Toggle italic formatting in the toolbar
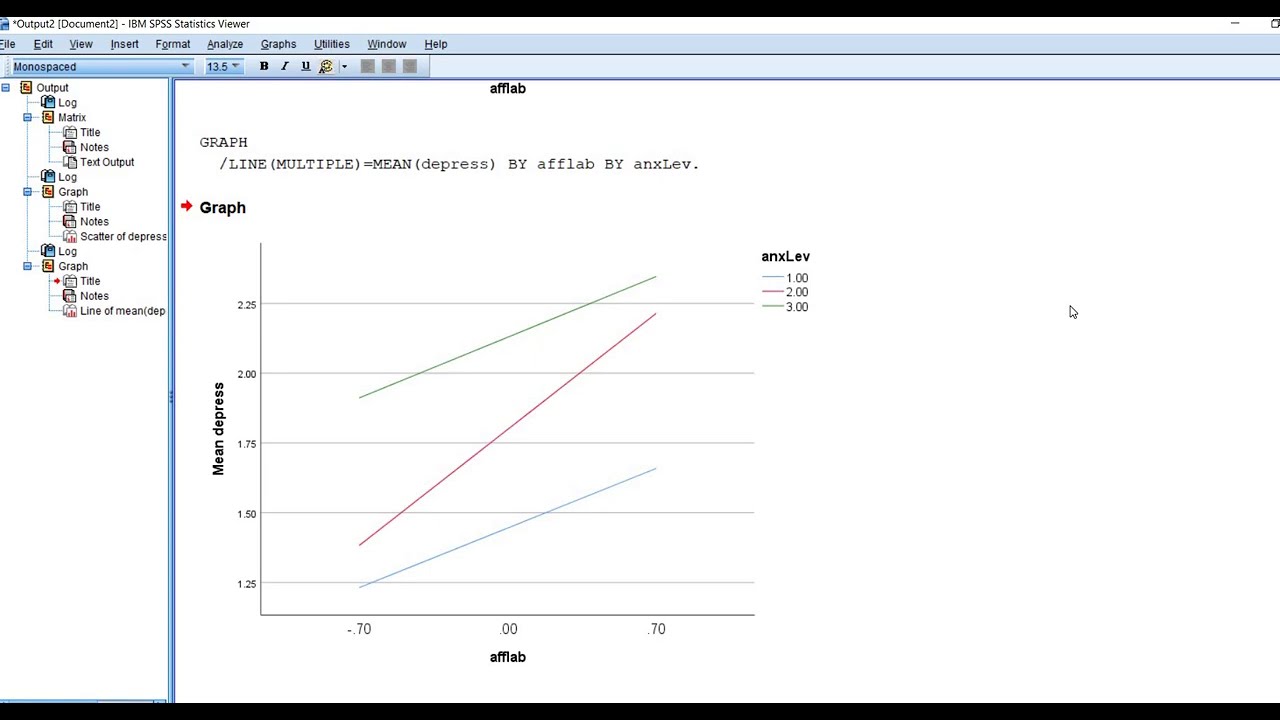 [285, 66]
